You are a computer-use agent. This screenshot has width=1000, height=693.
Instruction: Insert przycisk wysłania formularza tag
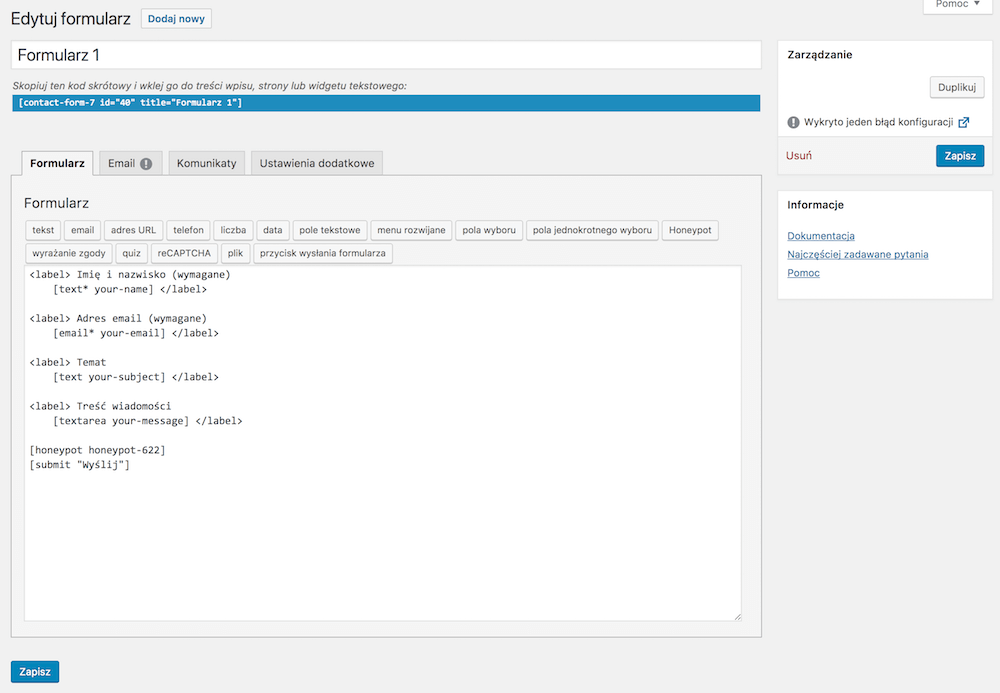(x=323, y=253)
